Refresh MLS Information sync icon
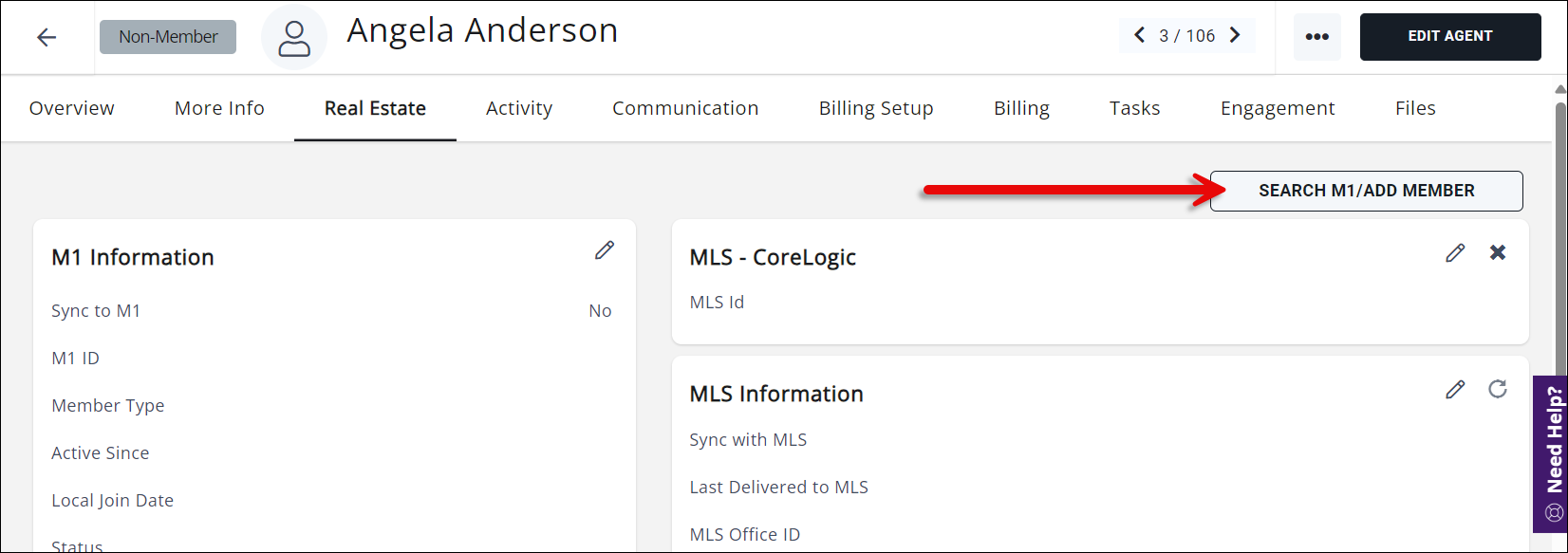Viewport: 1568px width, 553px height. click(1498, 389)
